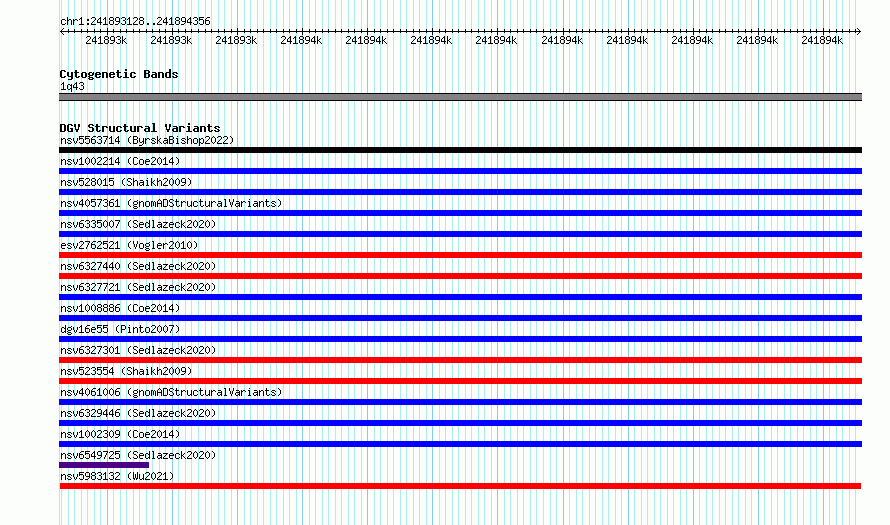890x525 pixels.
Task: Open the nsv5563714 (ByrskaBishop2022) label
Action: point(147,140)
